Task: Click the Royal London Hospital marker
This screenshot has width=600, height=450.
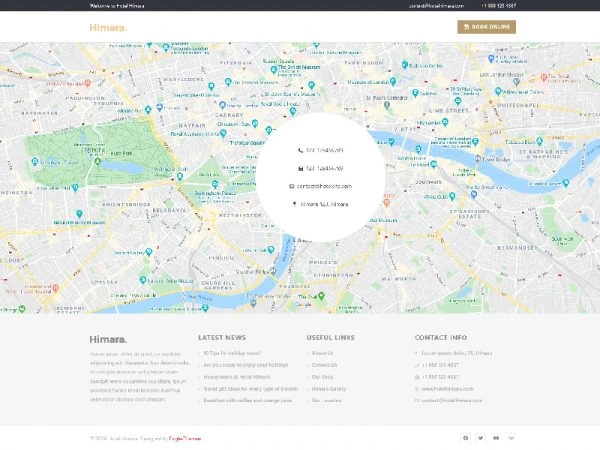Action: (x=544, y=77)
